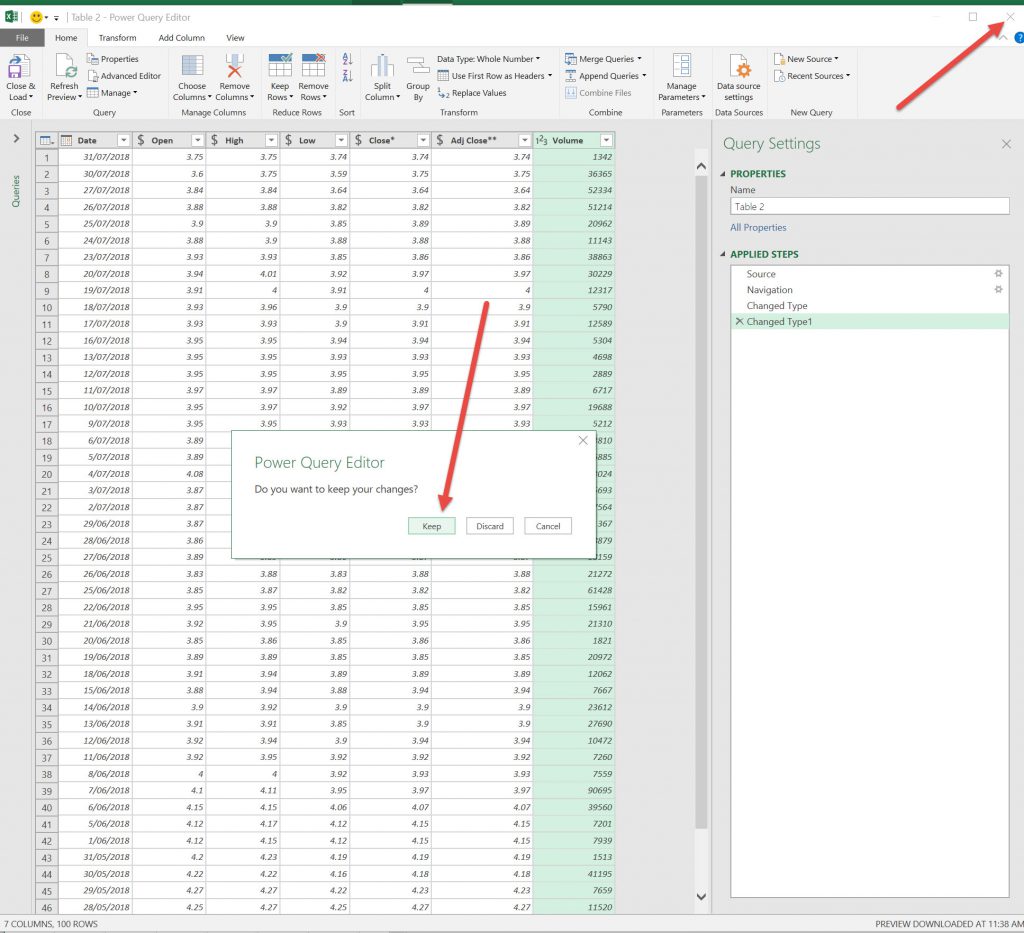Click the Refresh Preview icon
Image resolution: width=1024 pixels, height=933 pixels.
64,68
